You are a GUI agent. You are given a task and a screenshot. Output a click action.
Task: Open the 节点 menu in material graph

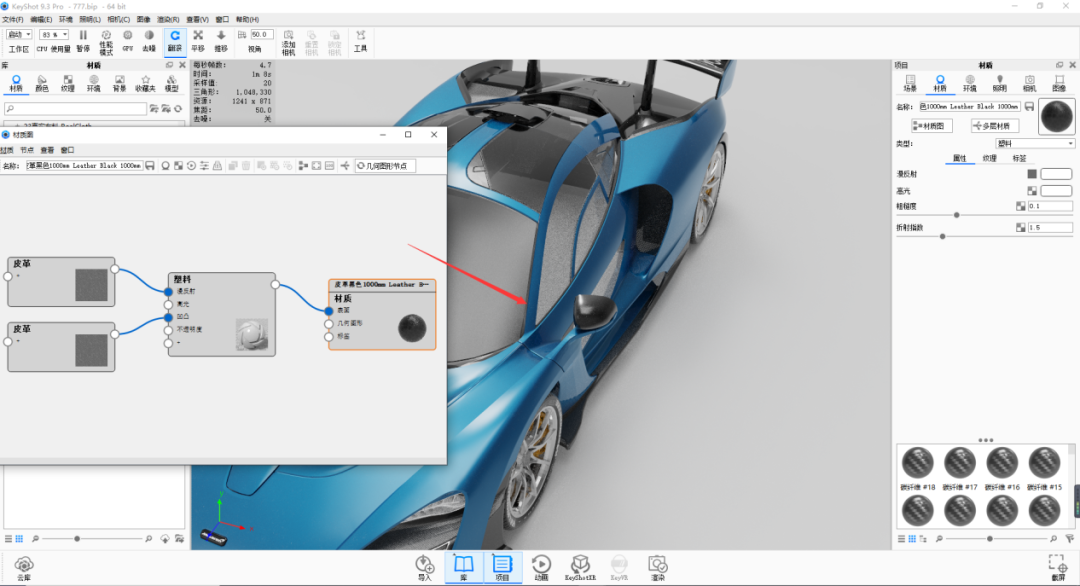pos(27,149)
